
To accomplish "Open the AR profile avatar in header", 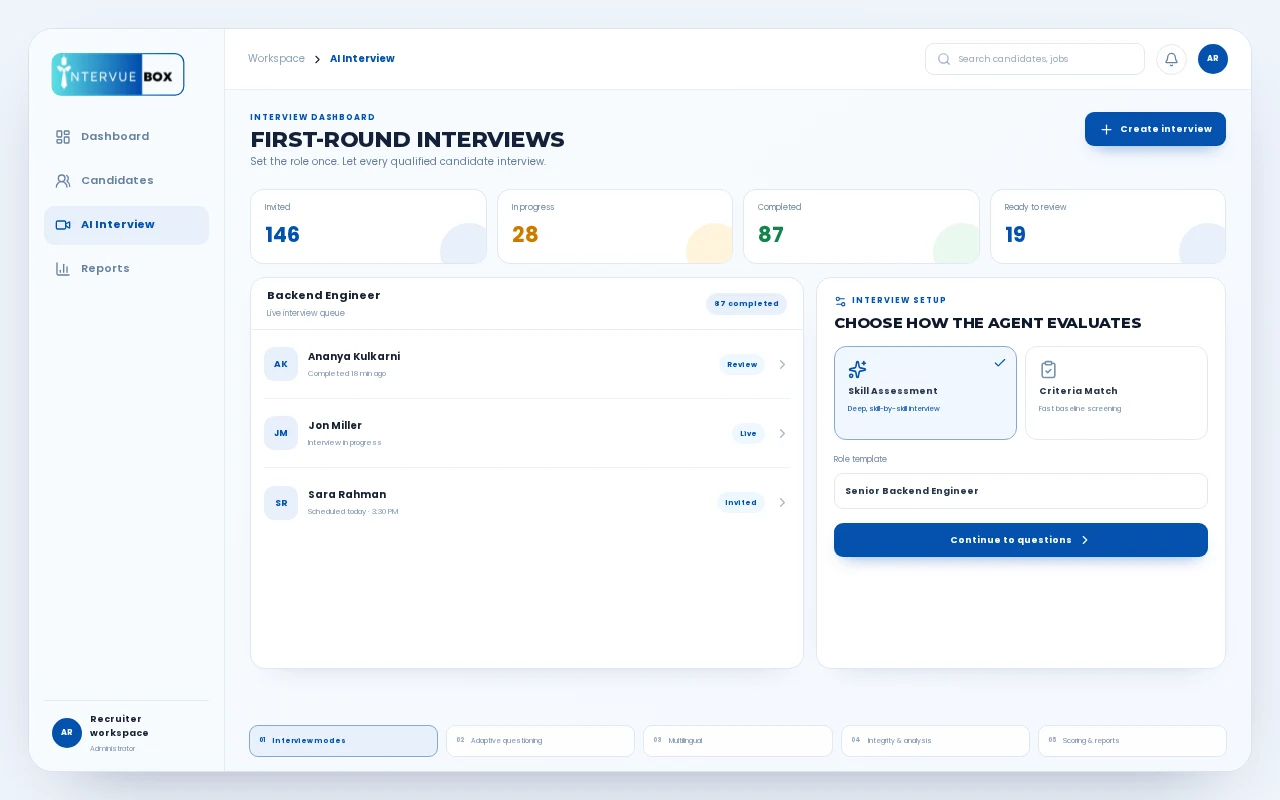I will pyautogui.click(x=1213, y=59).
